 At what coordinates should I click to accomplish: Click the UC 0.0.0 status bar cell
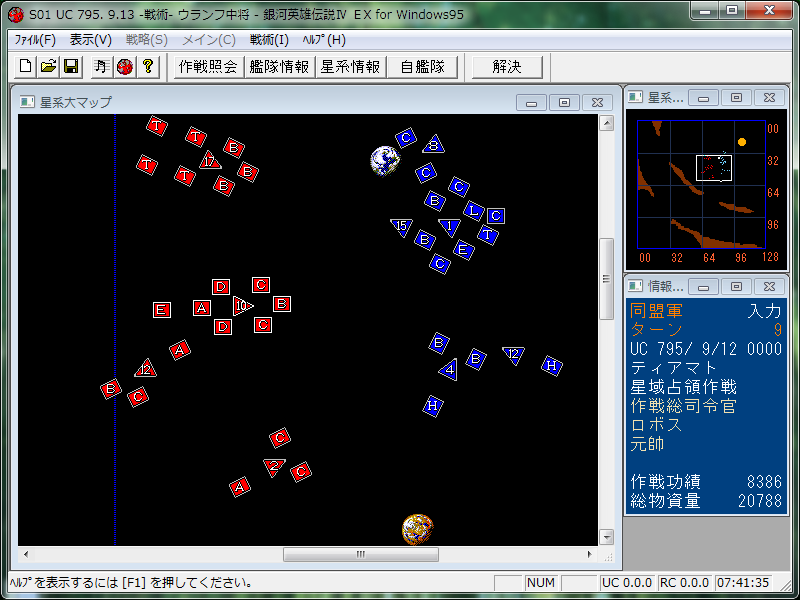[627, 583]
